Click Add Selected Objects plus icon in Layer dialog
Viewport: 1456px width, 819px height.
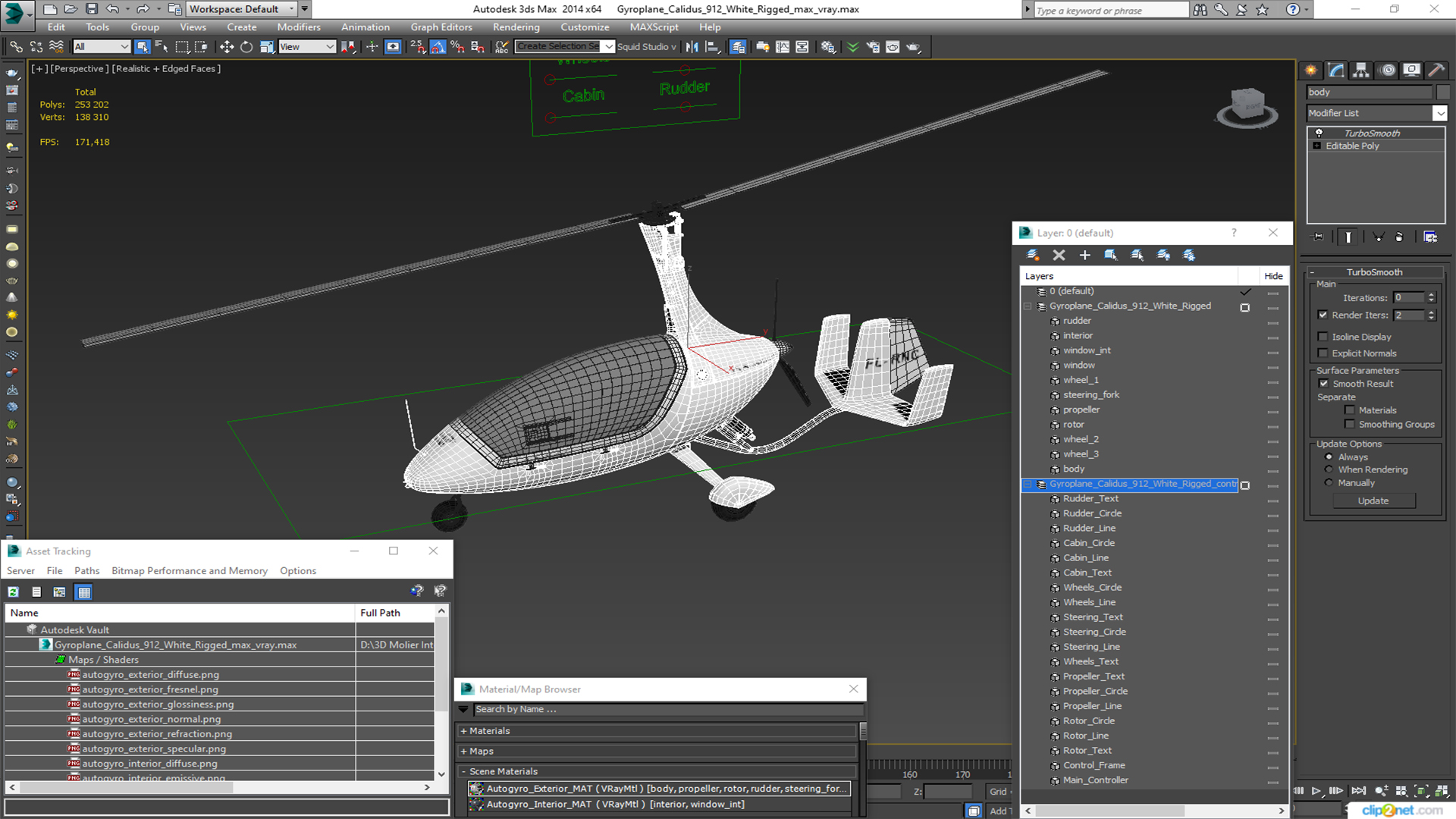(1084, 256)
